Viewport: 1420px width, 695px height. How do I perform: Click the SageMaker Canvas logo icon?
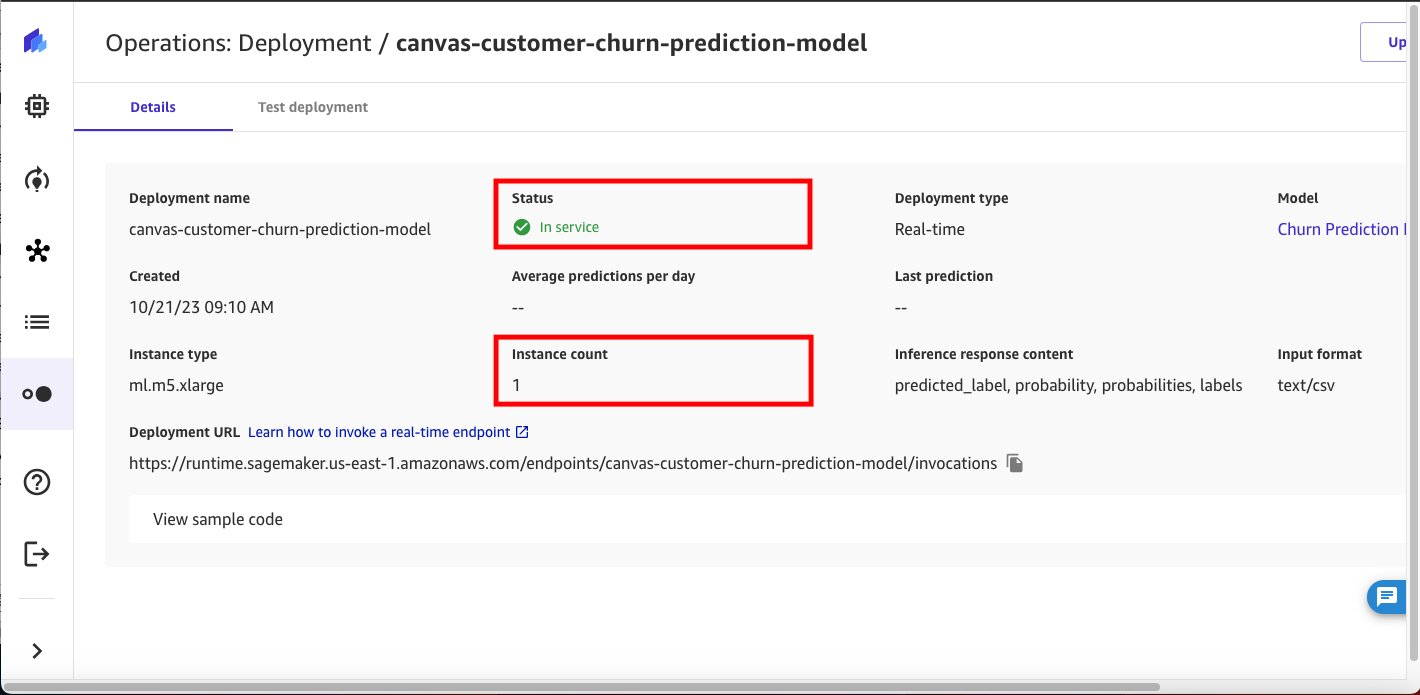[x=36, y=42]
